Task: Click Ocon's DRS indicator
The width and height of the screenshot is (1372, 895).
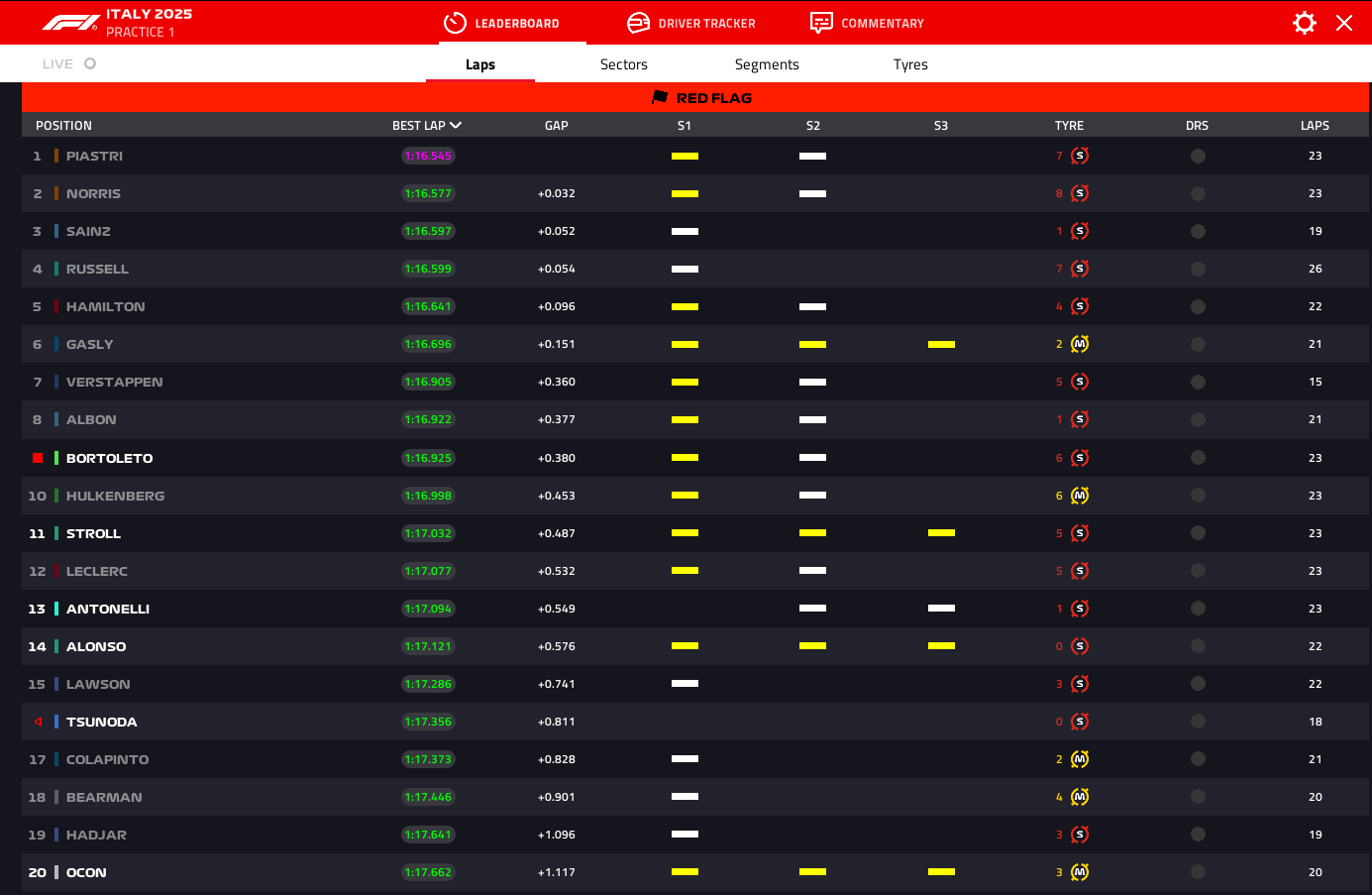Action: click(1198, 872)
